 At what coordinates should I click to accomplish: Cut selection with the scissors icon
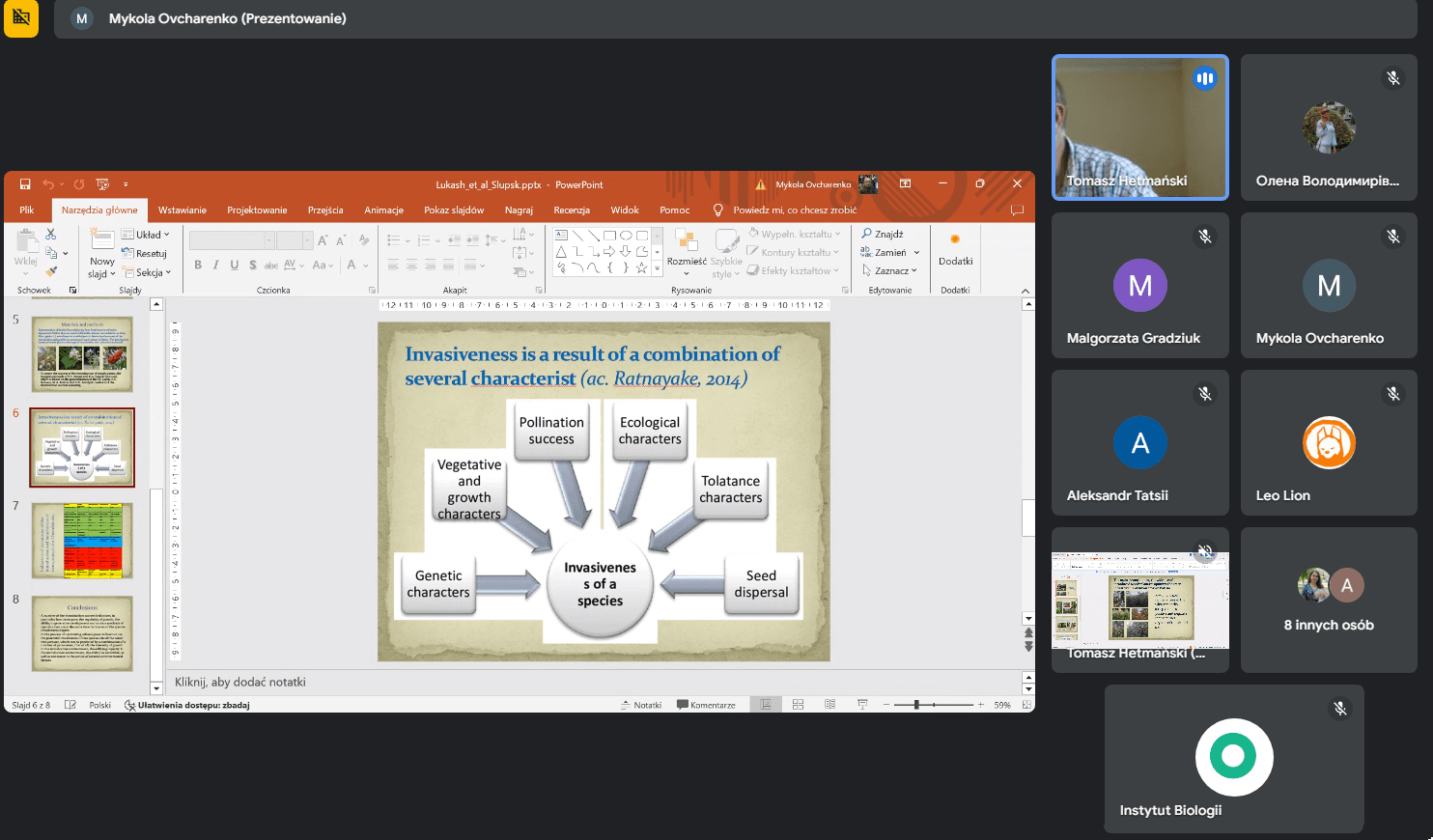click(51, 235)
